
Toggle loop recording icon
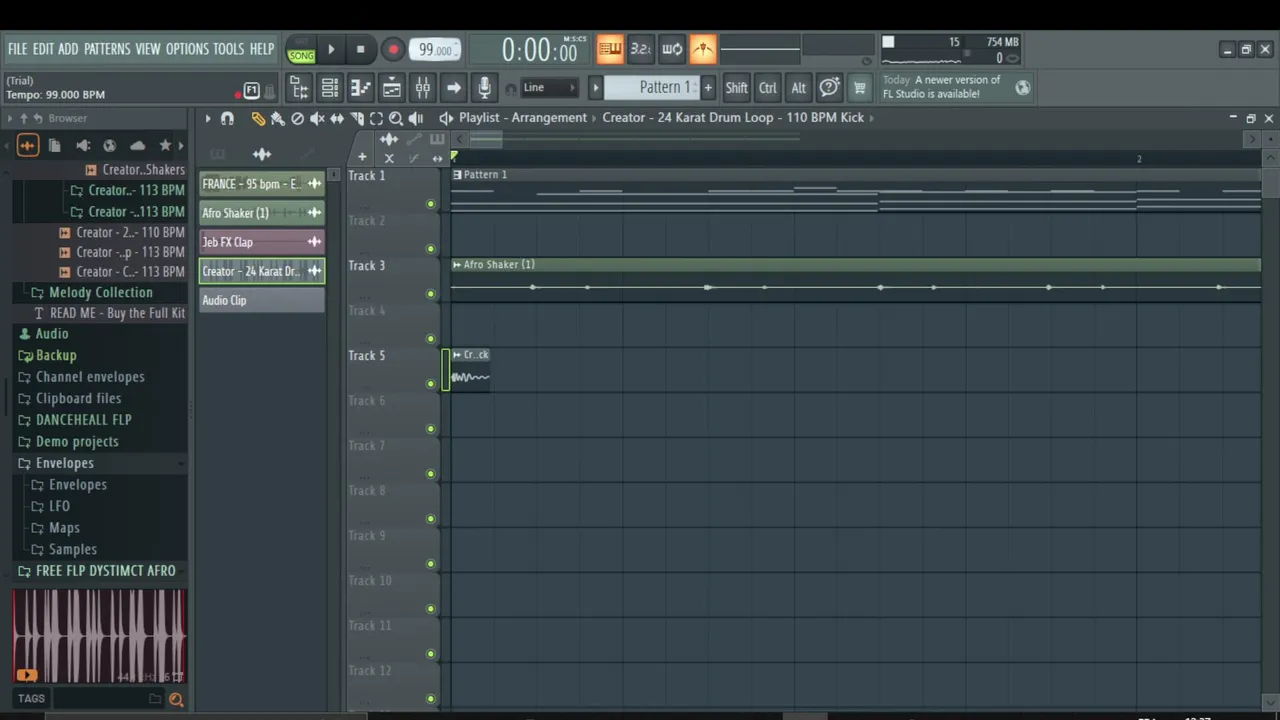(x=672, y=49)
